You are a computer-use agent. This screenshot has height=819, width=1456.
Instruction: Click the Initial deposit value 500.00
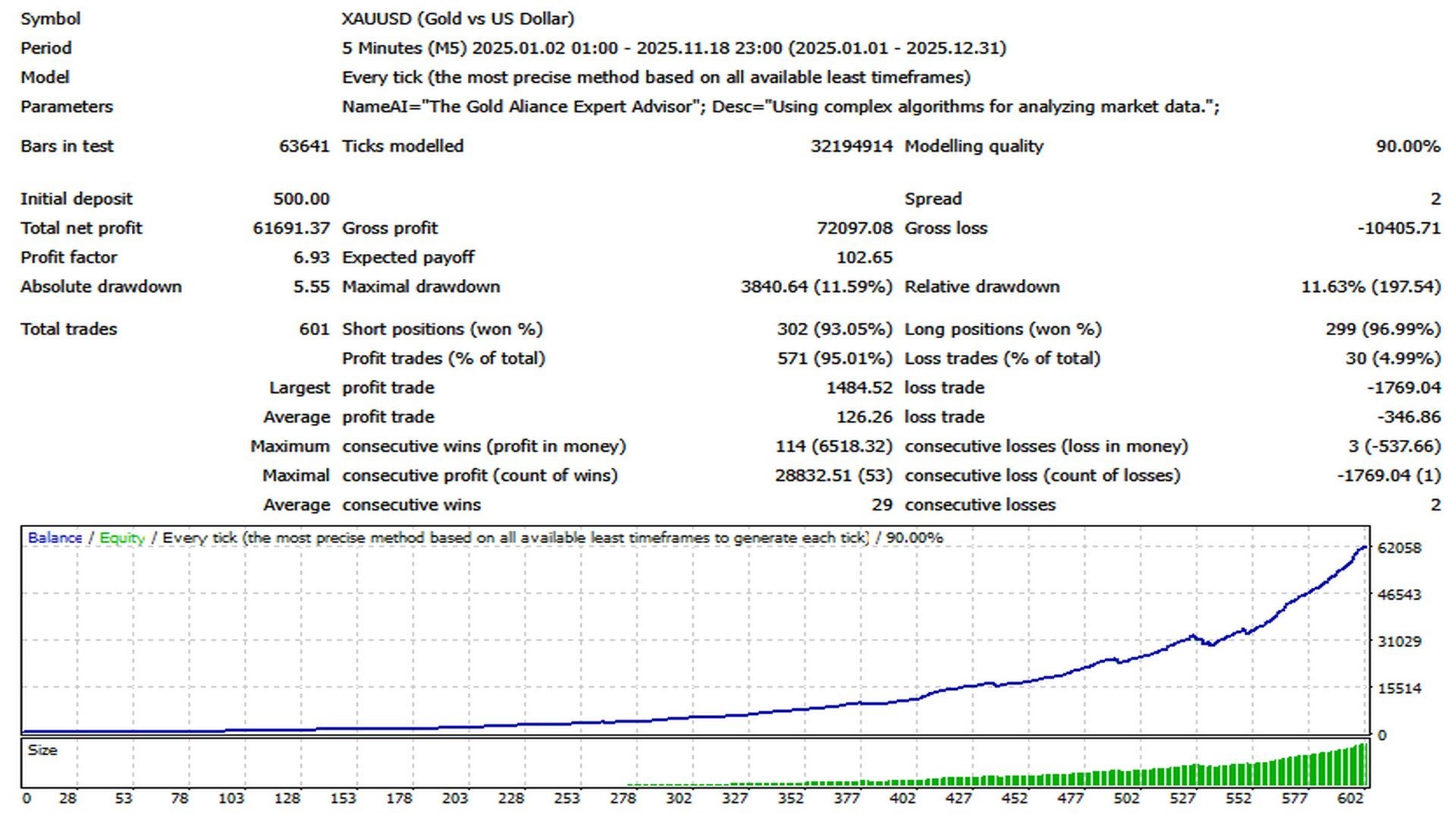(x=302, y=198)
